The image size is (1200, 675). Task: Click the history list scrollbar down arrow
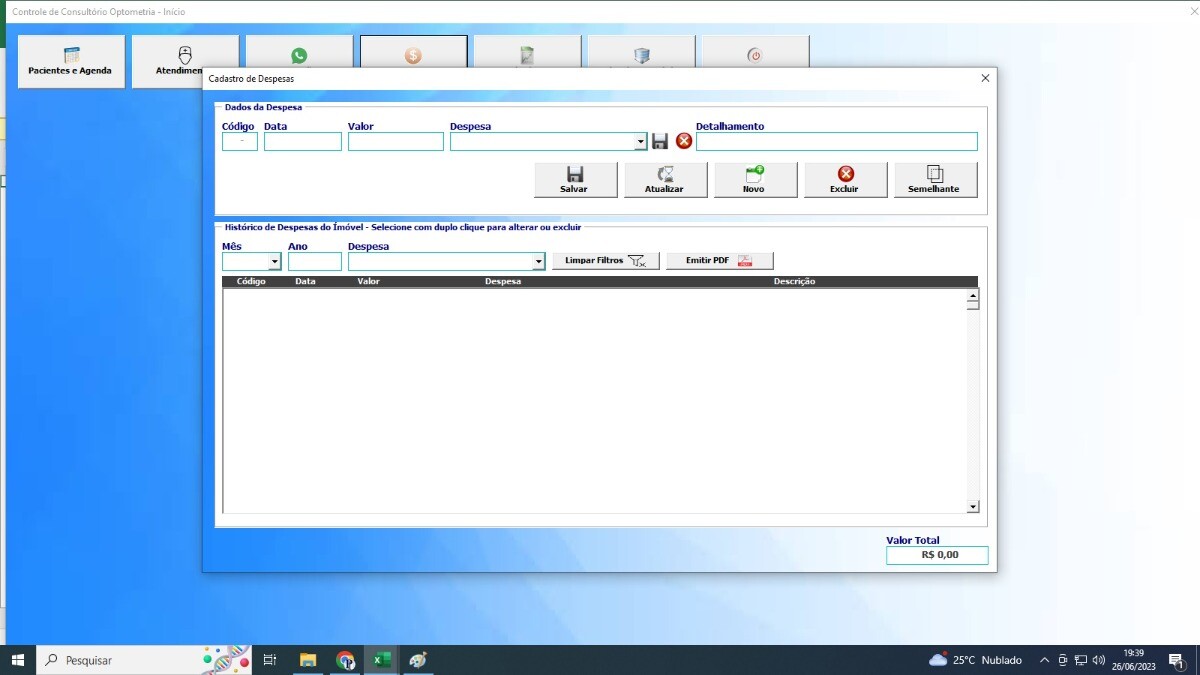973,507
